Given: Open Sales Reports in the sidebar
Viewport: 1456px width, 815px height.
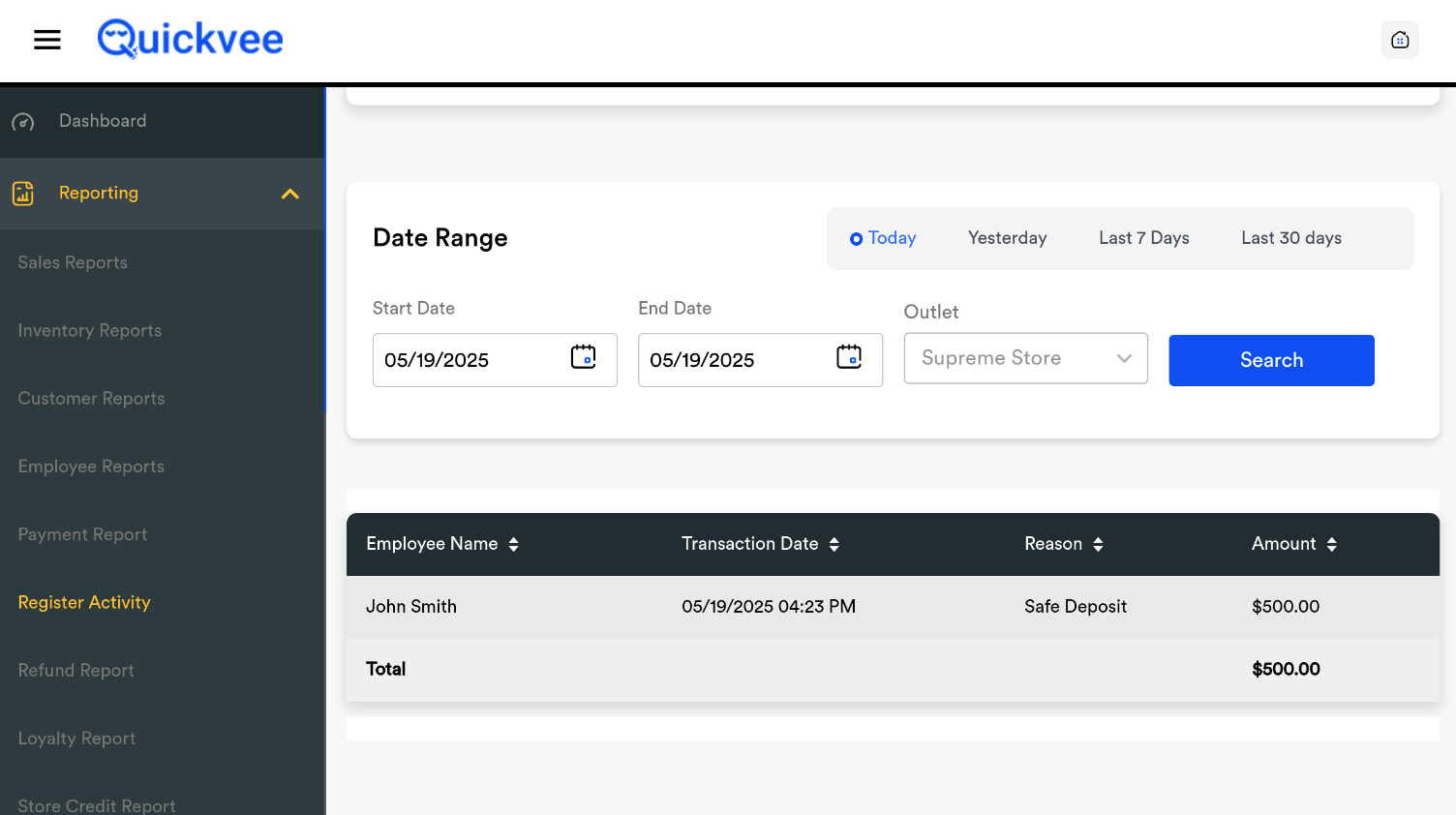Looking at the screenshot, I should coord(73,262).
